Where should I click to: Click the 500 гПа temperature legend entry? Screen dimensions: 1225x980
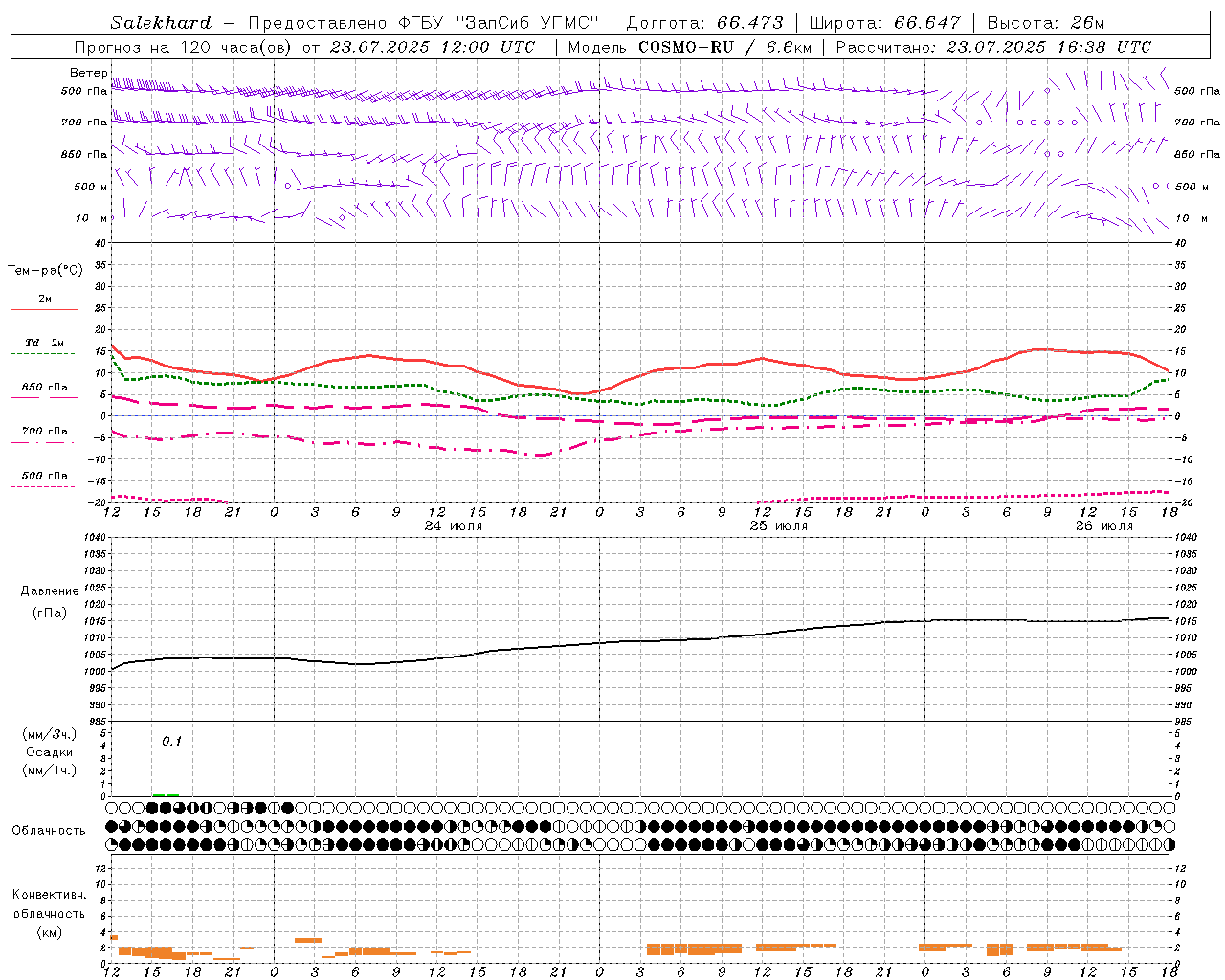(44, 476)
